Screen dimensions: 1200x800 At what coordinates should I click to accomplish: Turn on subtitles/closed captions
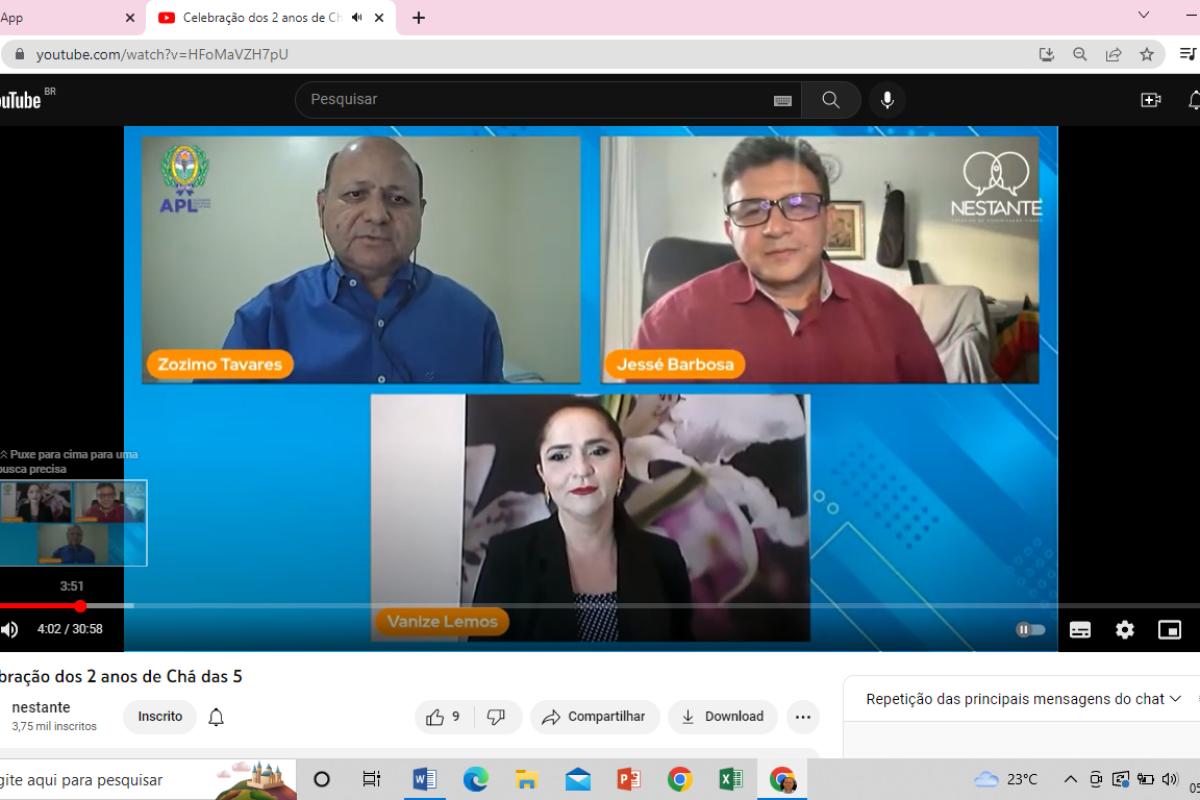(x=1080, y=630)
